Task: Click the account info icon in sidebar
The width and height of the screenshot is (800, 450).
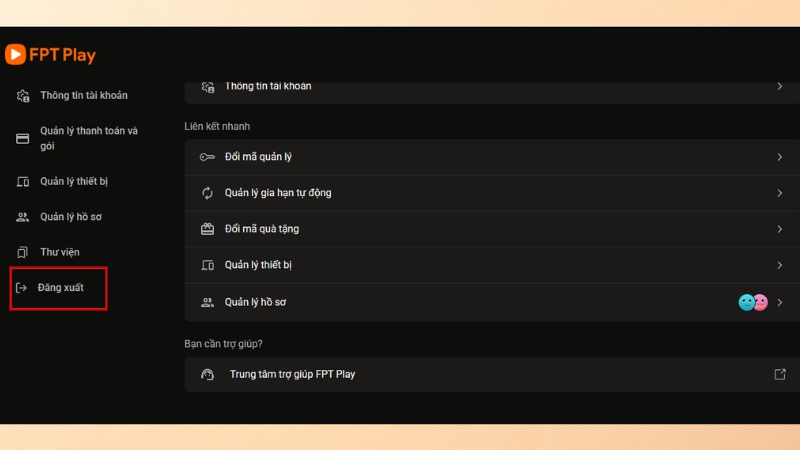Action: tap(22, 96)
